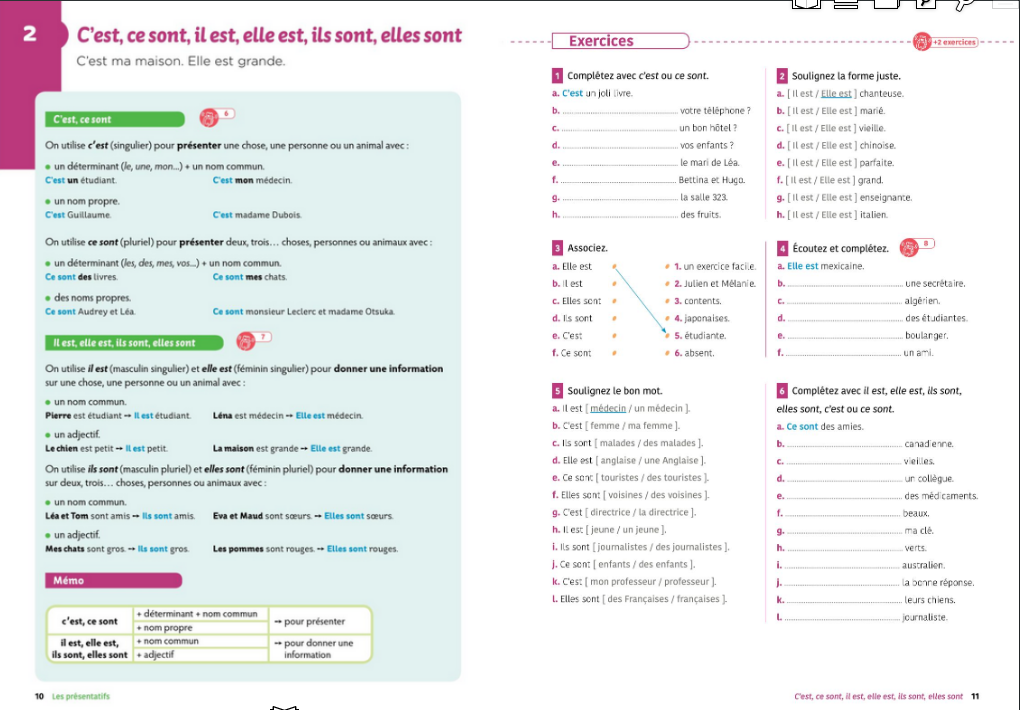Viewport: 1020px width, 710px height.
Task: Click exercise badge 1 Complétez avec c'est ou ce sont
Action: [556, 74]
